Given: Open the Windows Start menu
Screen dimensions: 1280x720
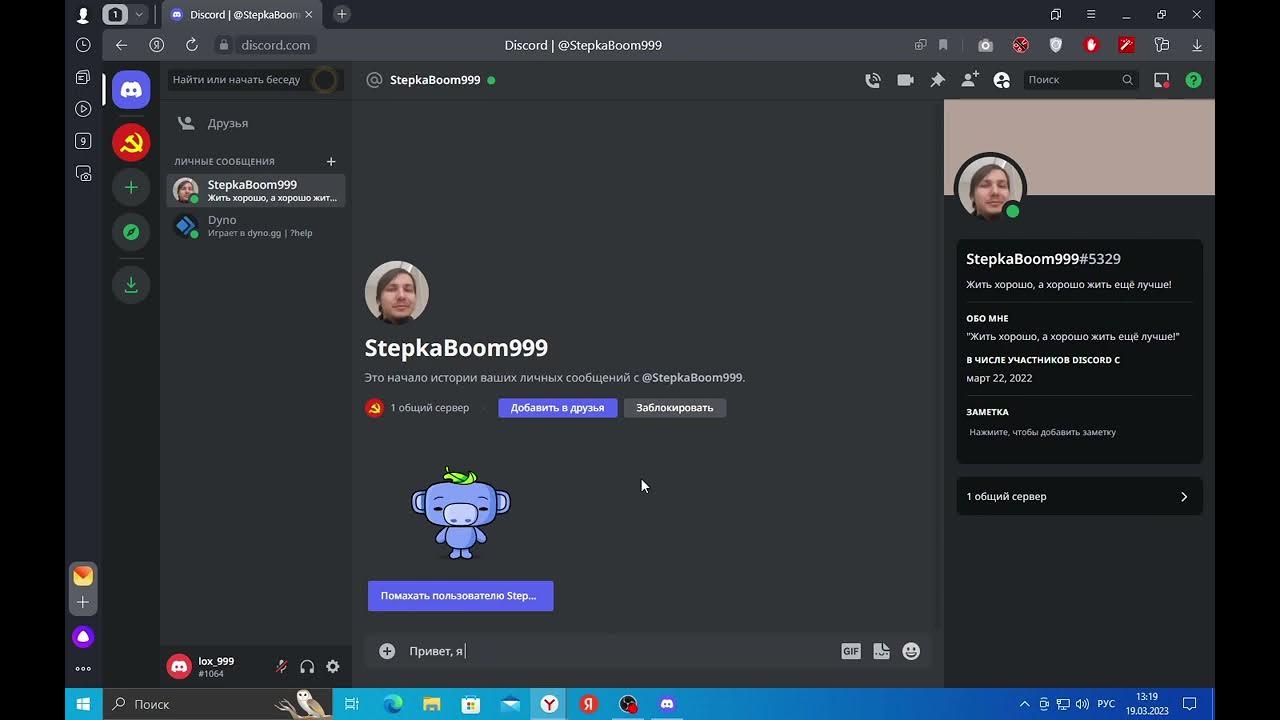Looking at the screenshot, I should (83, 704).
